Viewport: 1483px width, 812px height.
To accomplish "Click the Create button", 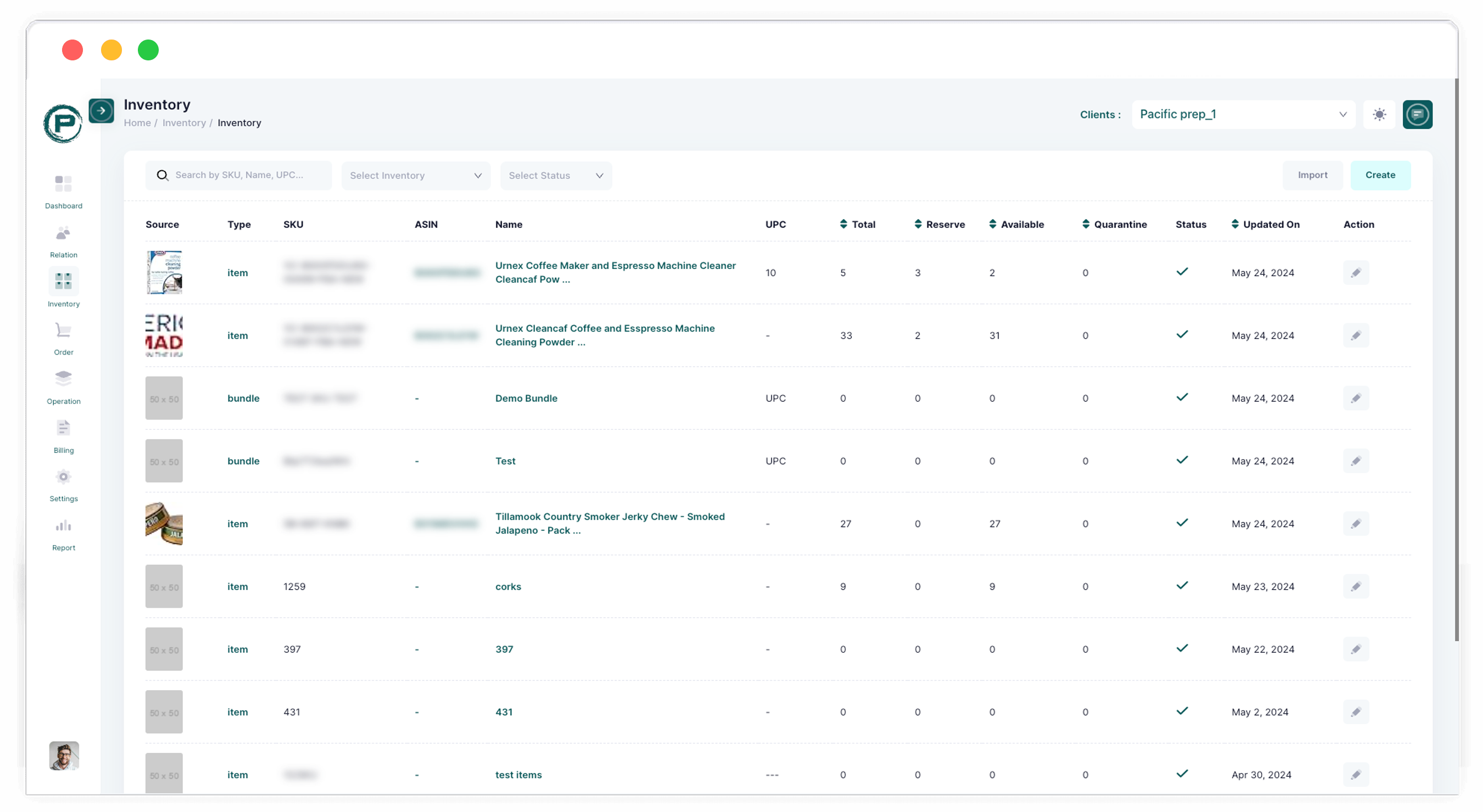I will tap(1380, 175).
